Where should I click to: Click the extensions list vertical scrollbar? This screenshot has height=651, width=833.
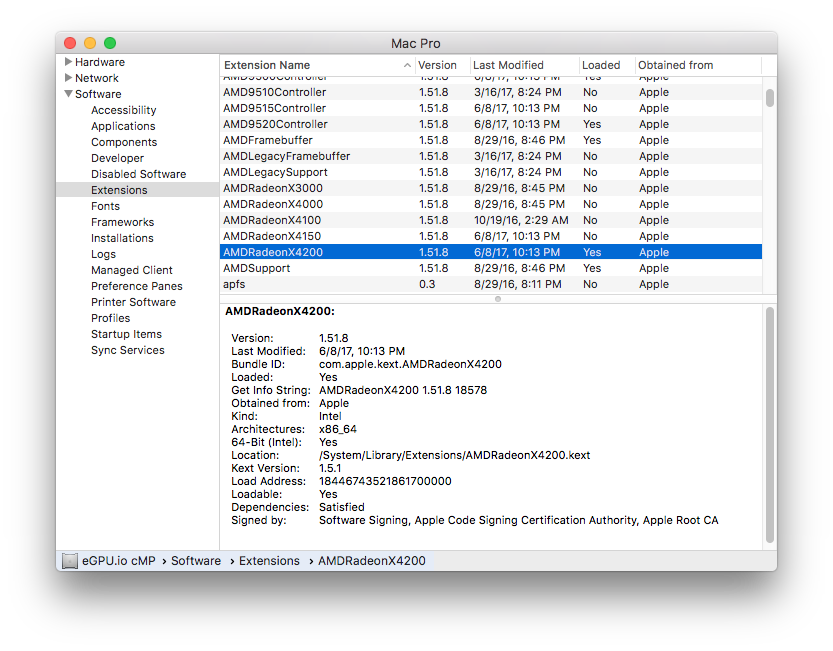pos(769,98)
